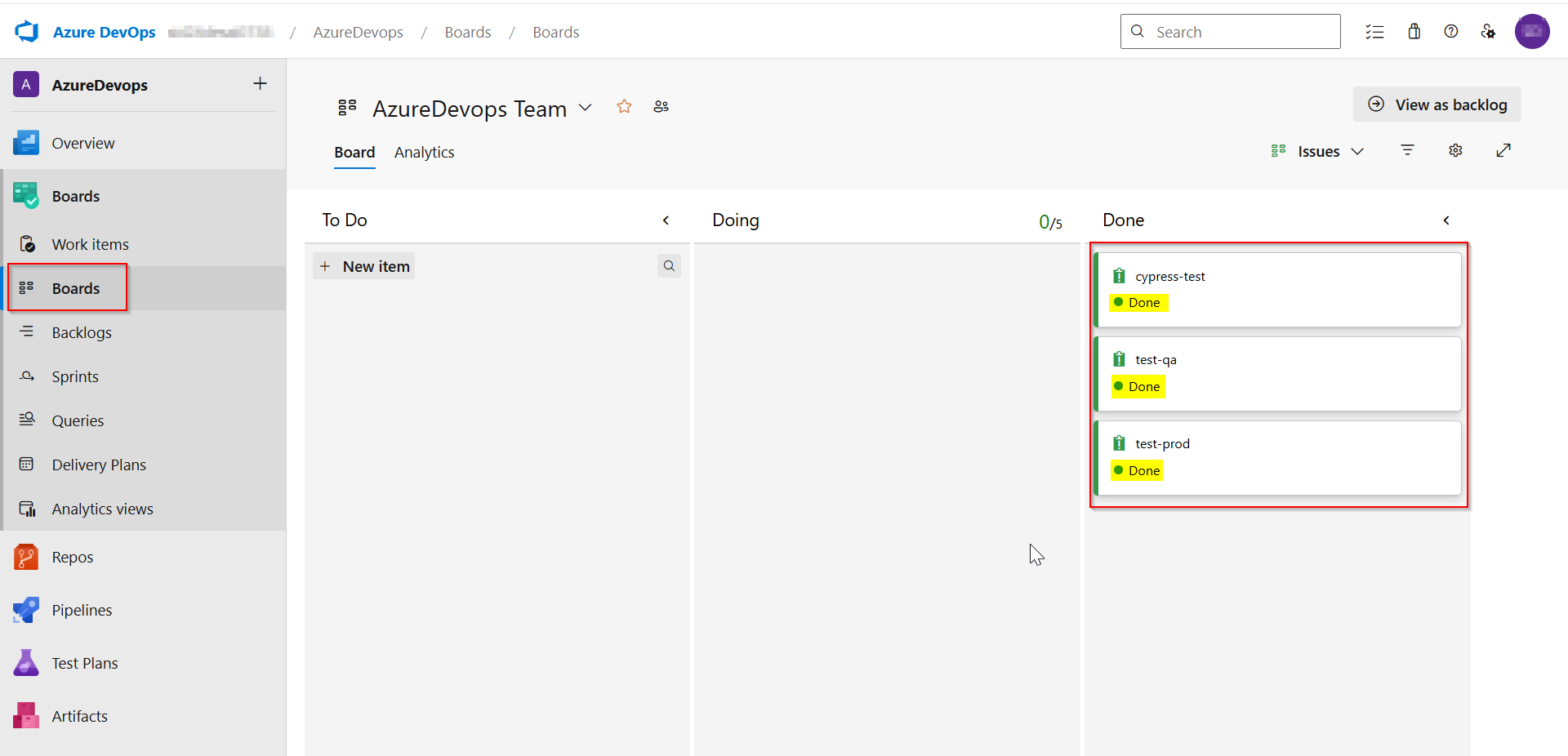Click the first Boards breadcrumb link

click(468, 32)
